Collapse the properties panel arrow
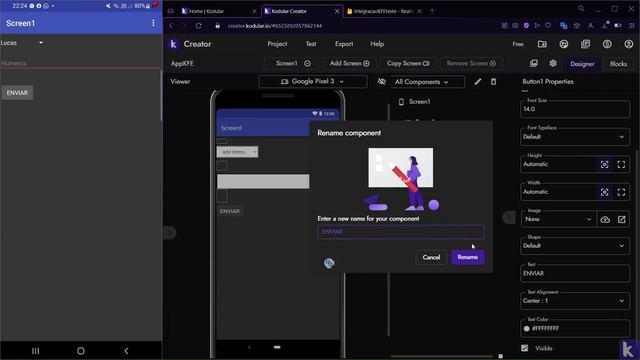 pos(509,217)
